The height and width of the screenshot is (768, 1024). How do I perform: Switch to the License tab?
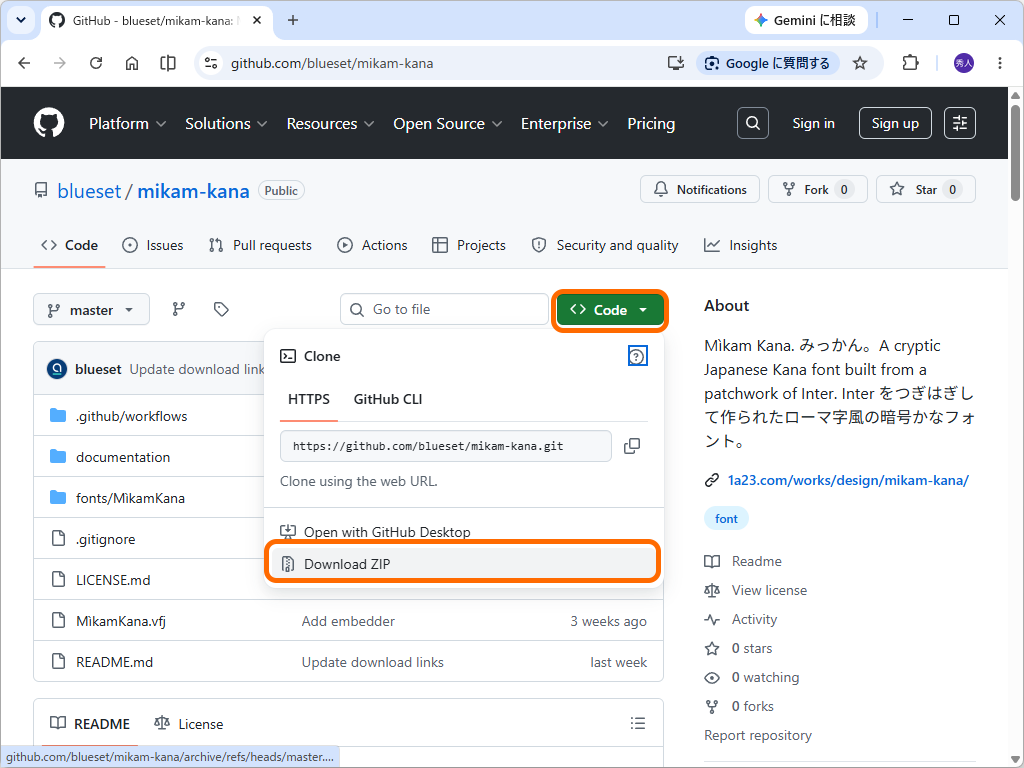[189, 724]
